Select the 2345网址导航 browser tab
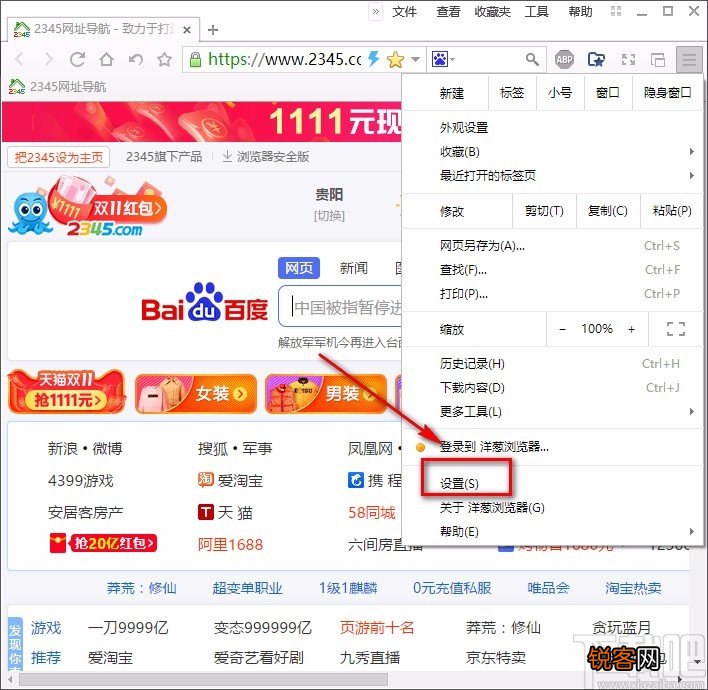Image resolution: width=708 pixels, height=690 pixels. [x=103, y=29]
